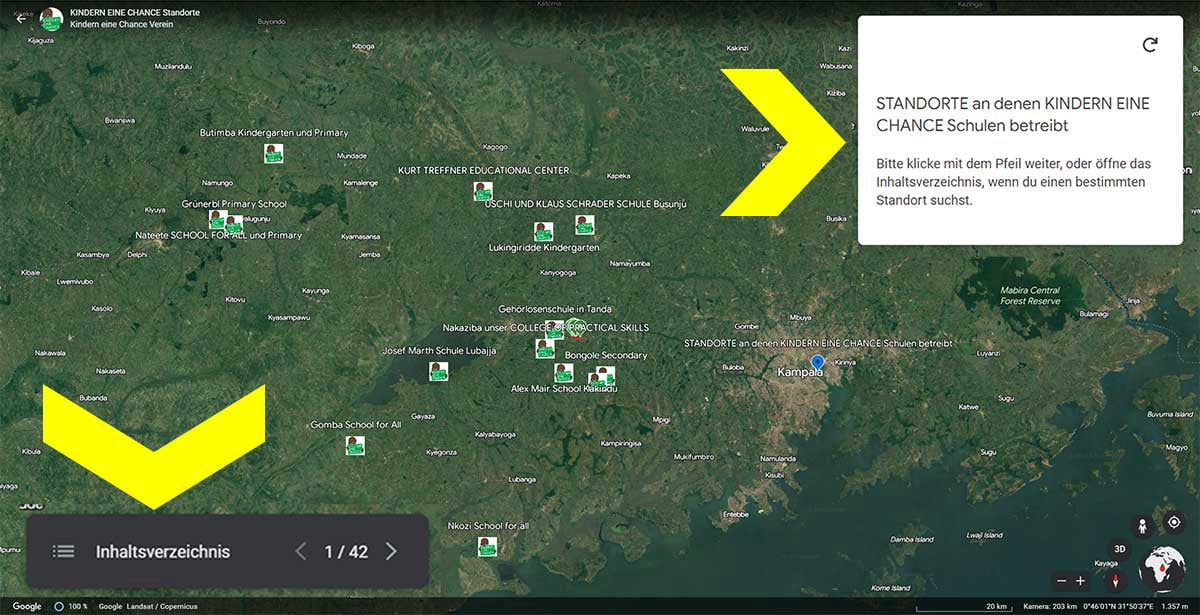1200x615 pixels.
Task: Click the panel heading STANDORTE an denen KINDERN
Action: pyautogui.click(x=1013, y=115)
